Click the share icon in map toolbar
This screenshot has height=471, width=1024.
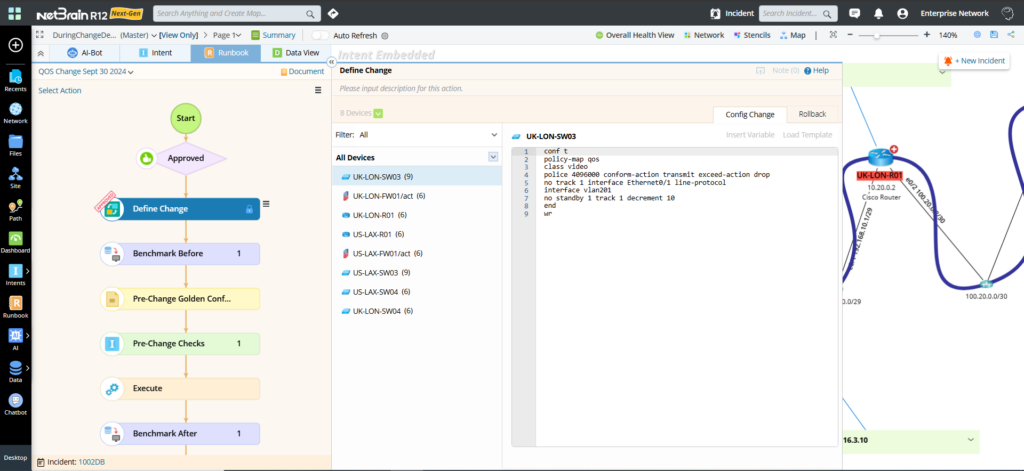[1011, 34]
